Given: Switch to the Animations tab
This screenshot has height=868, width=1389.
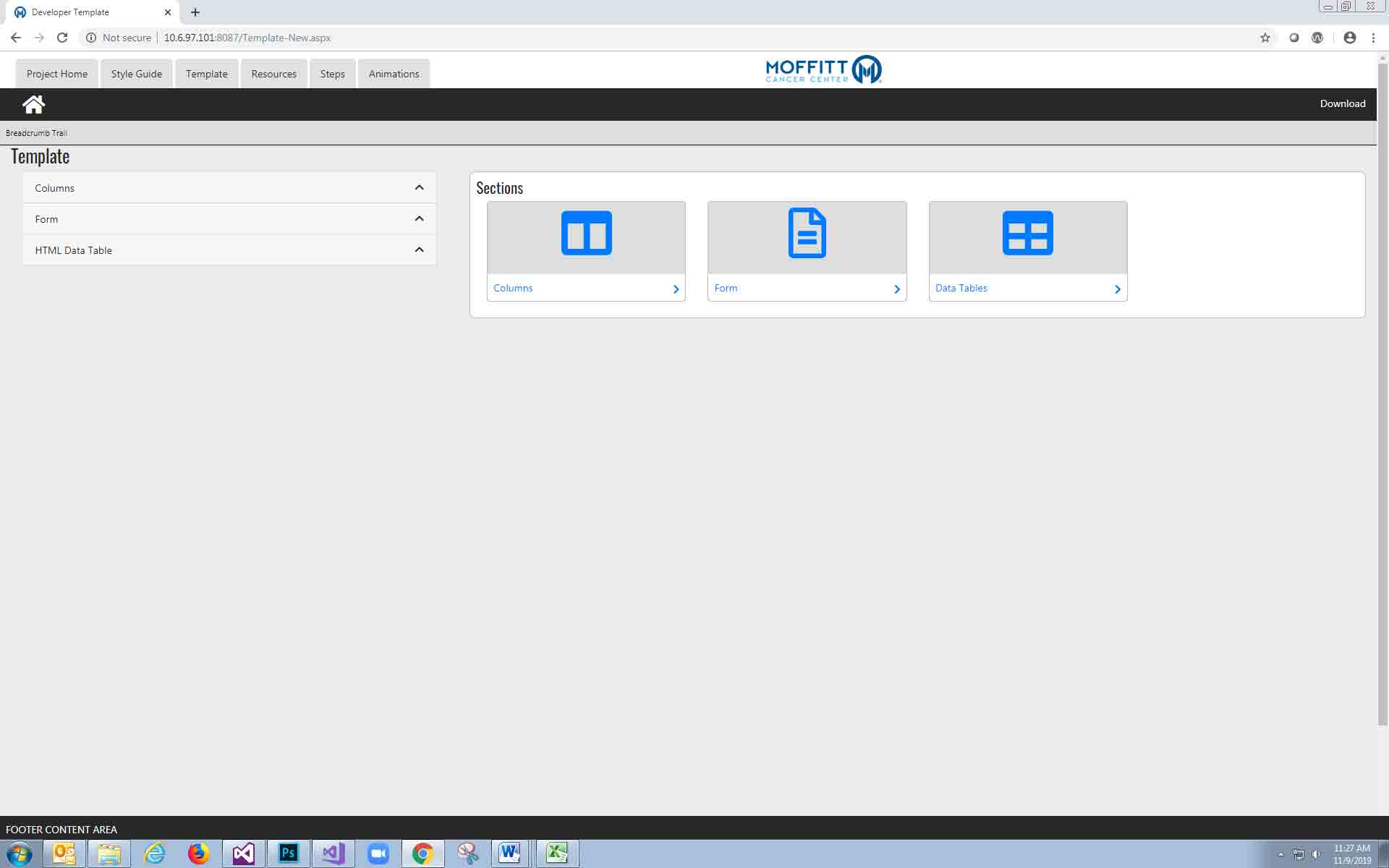Looking at the screenshot, I should [x=394, y=74].
